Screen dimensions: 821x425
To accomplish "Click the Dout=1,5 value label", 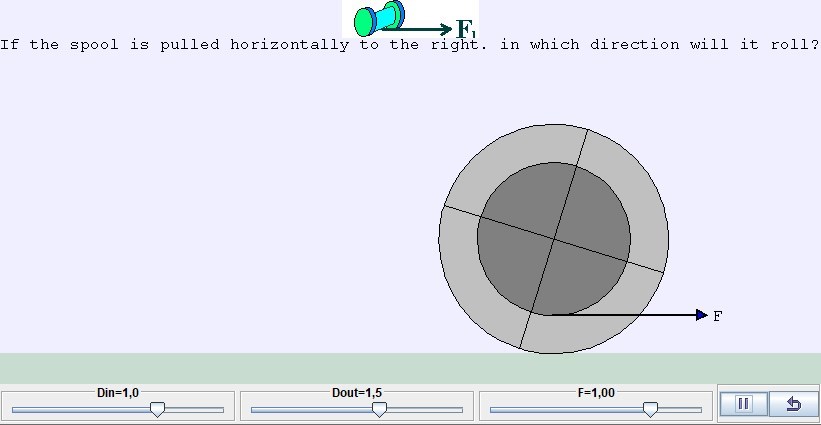I will 357,393.
